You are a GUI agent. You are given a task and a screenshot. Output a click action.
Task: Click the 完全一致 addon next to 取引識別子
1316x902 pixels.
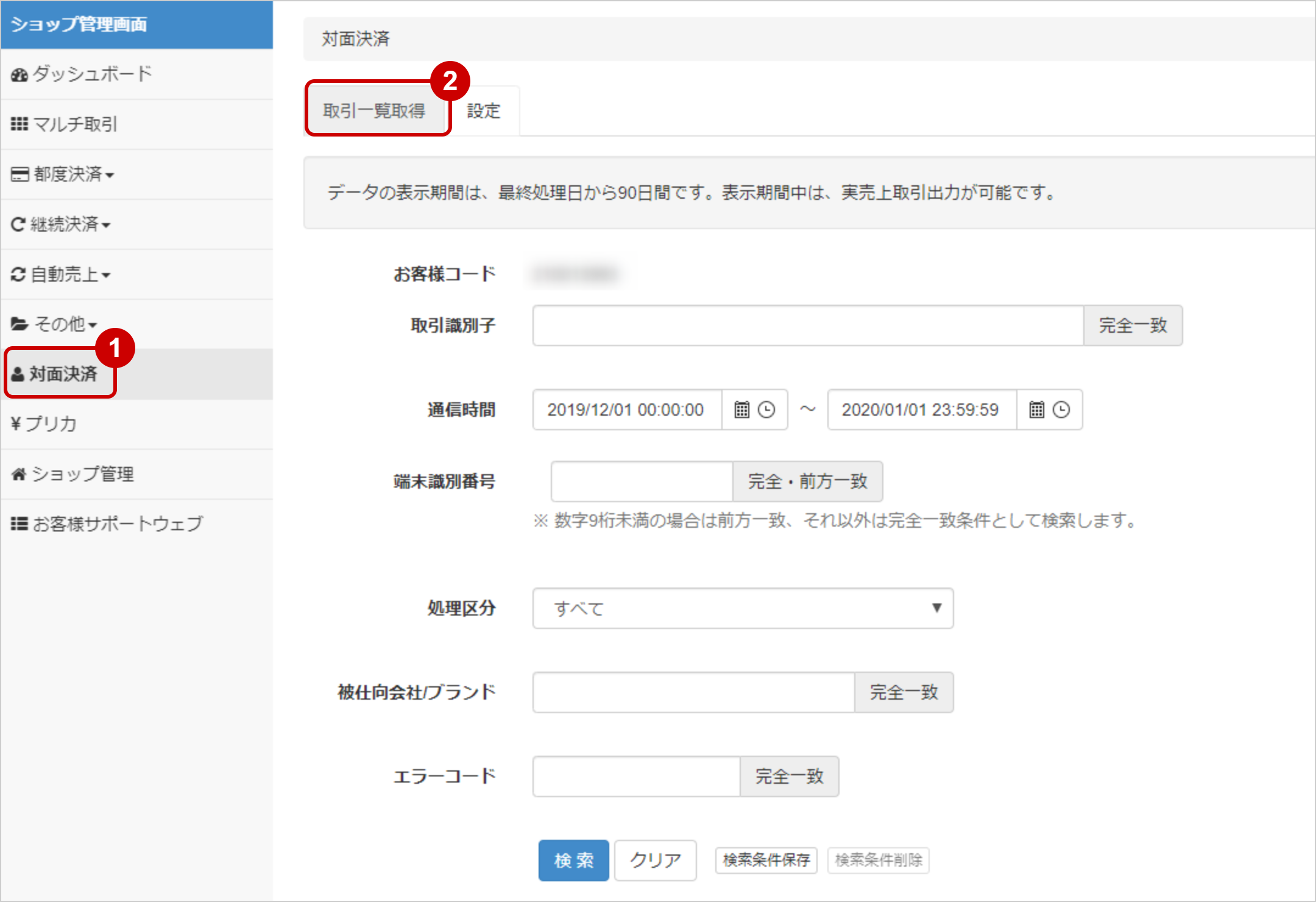1133,325
